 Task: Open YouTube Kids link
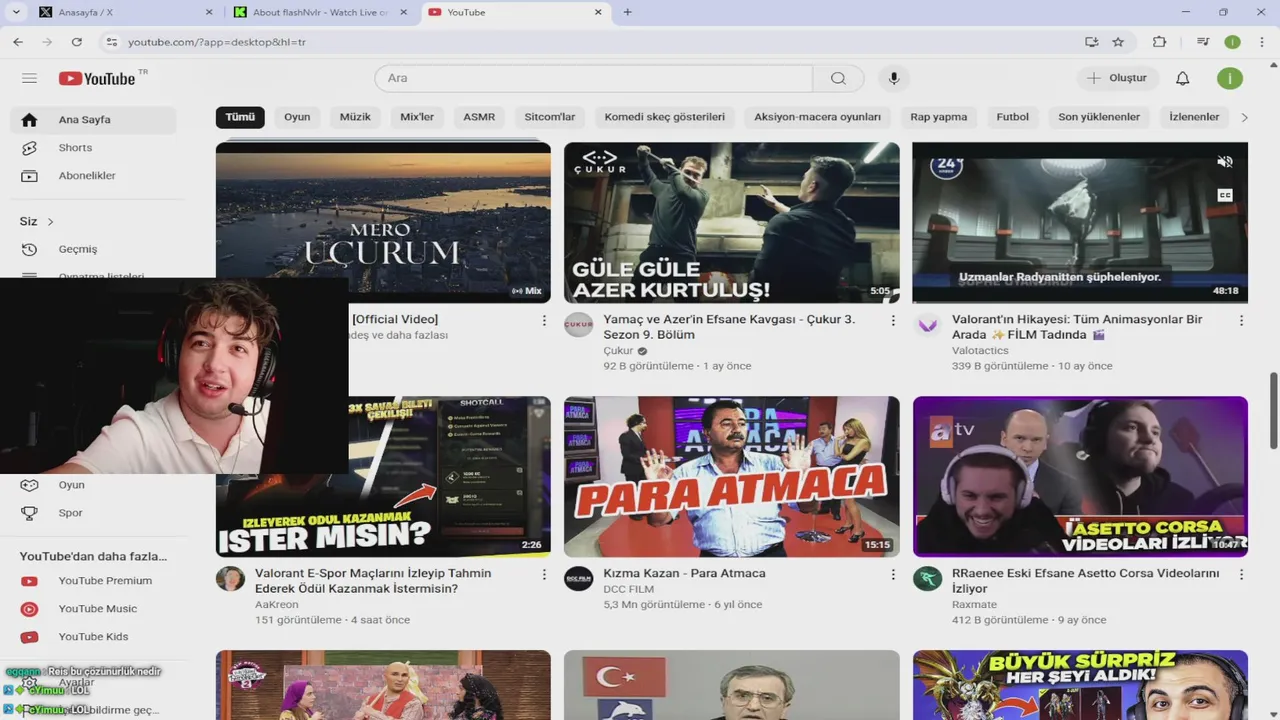pyautogui.click(x=93, y=637)
